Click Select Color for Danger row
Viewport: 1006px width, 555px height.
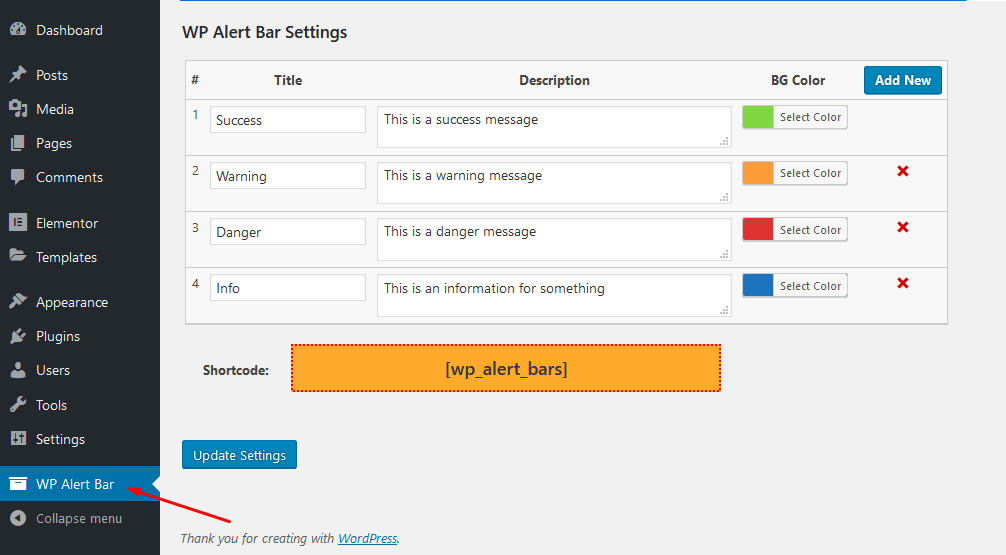810,230
